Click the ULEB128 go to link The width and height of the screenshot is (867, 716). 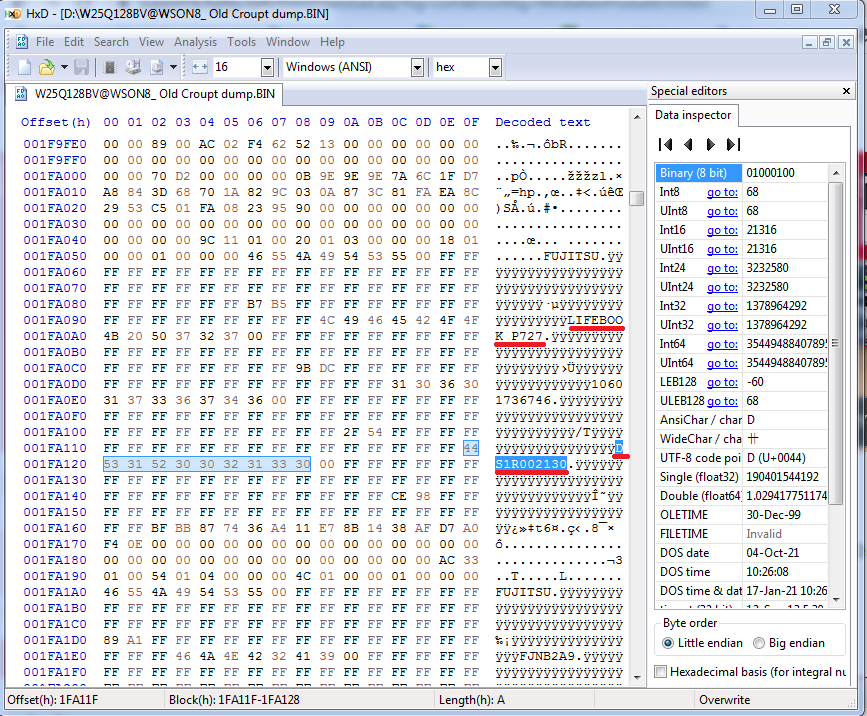click(x=722, y=401)
